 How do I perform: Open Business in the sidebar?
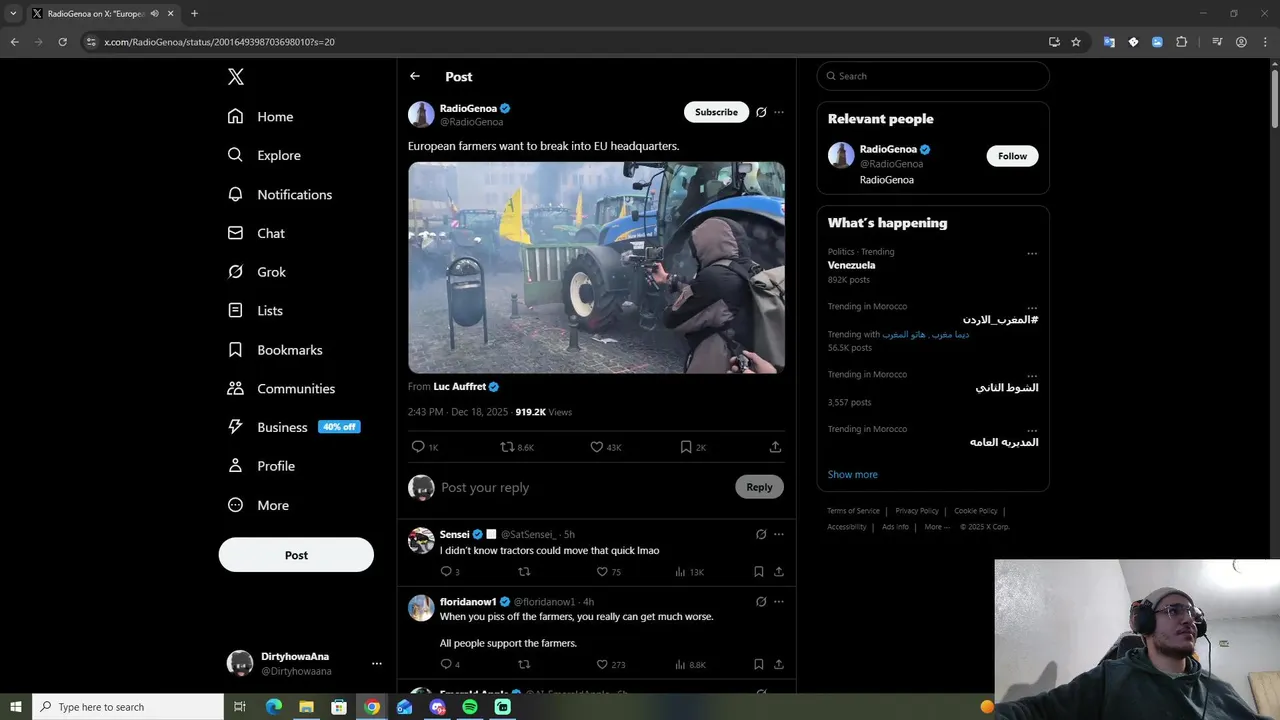tap(293, 427)
